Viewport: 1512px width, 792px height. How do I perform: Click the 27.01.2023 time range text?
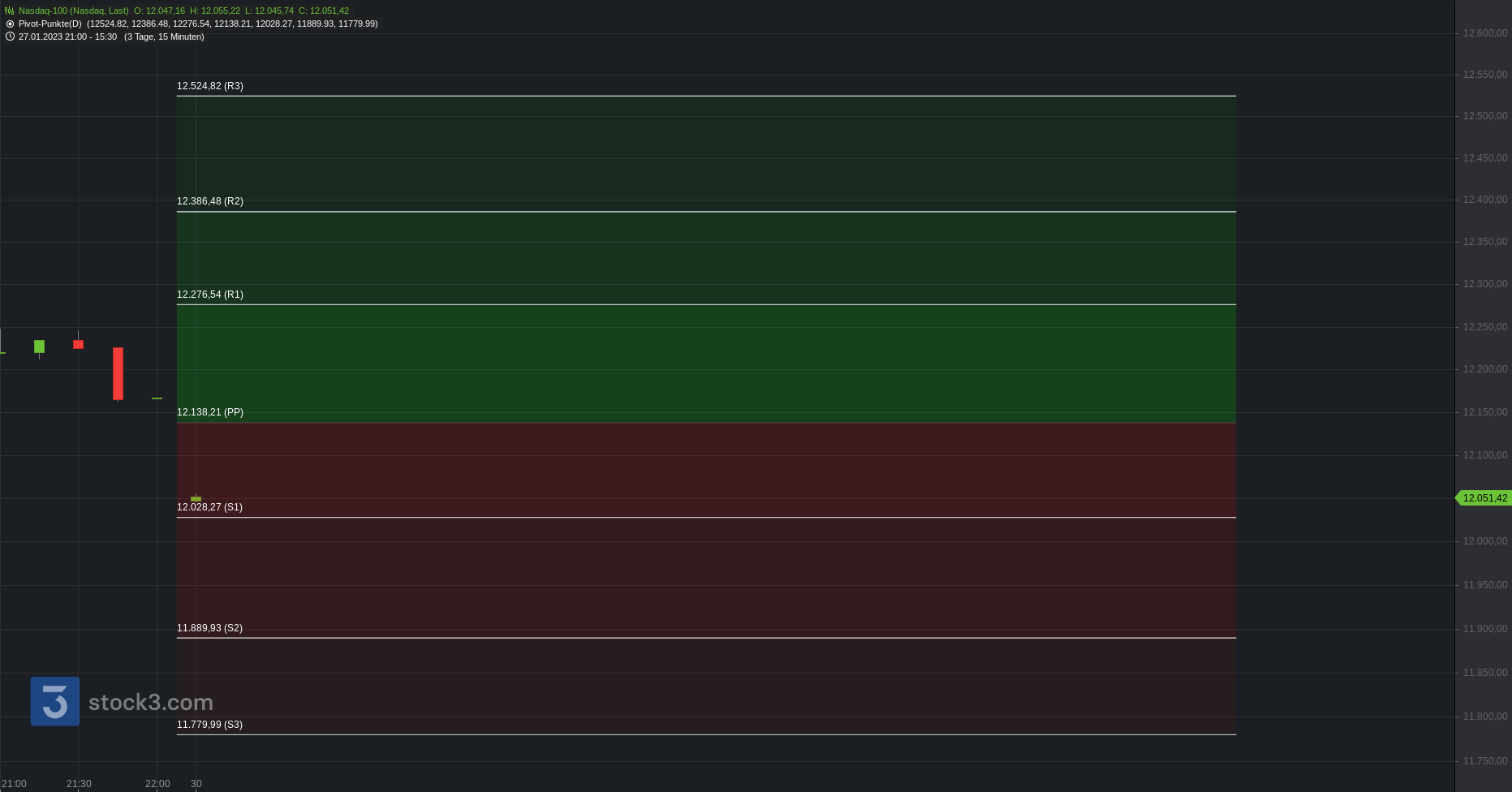(67, 37)
